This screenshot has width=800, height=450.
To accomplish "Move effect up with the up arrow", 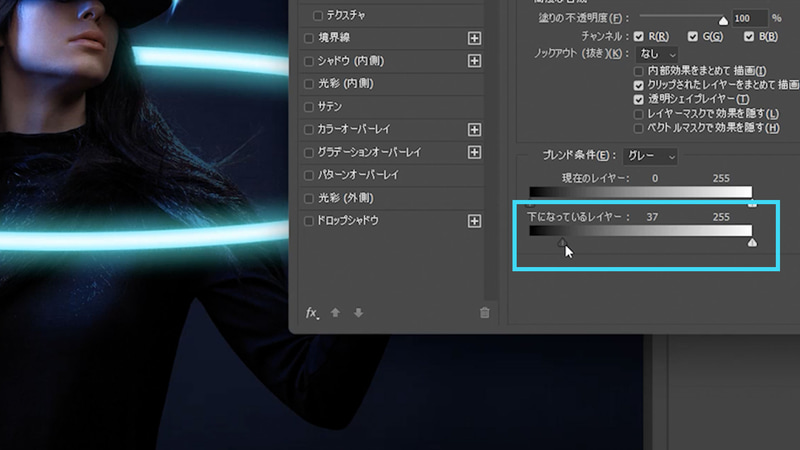I will click(x=335, y=313).
